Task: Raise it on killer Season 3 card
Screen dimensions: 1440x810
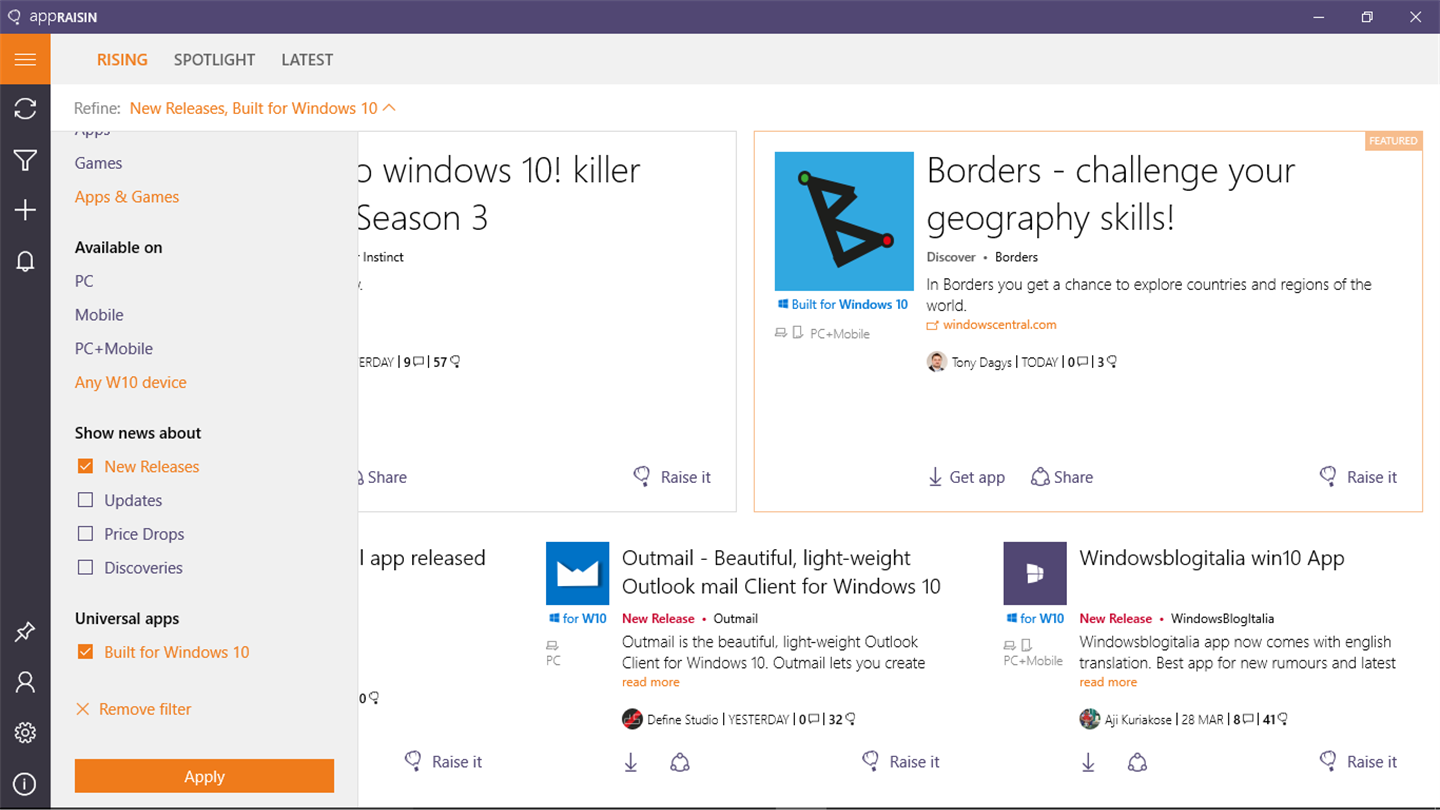Action: pos(672,477)
